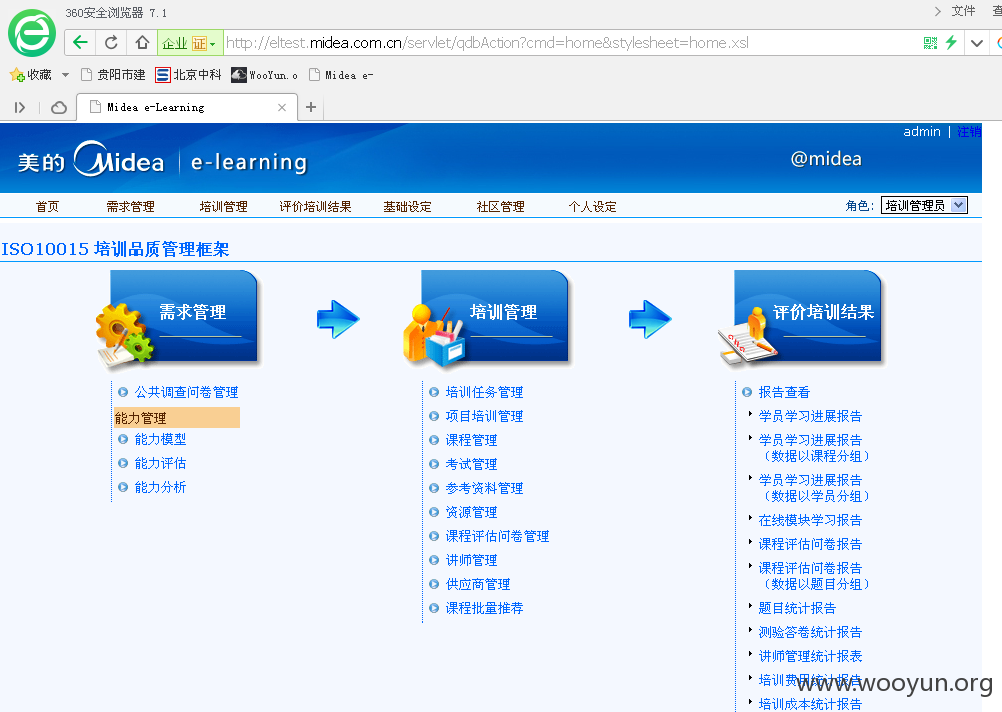The height and width of the screenshot is (712, 1002).
Task: Open the 企业证 certificate dropdown
Action: point(190,43)
